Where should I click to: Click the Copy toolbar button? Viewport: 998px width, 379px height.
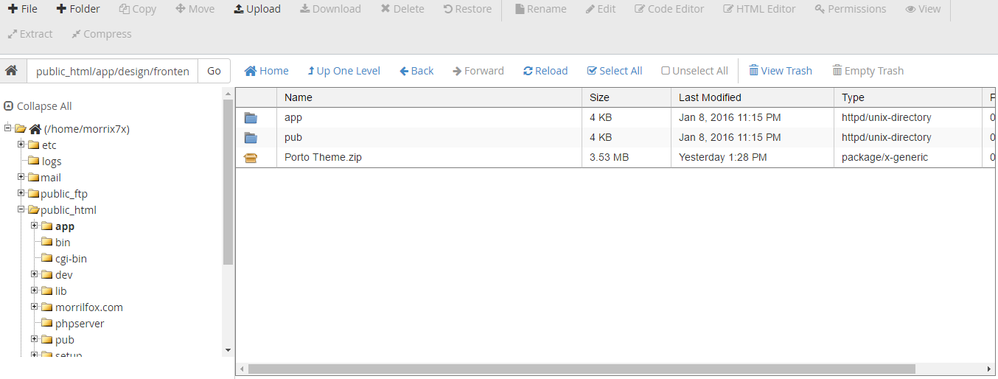pos(137,9)
